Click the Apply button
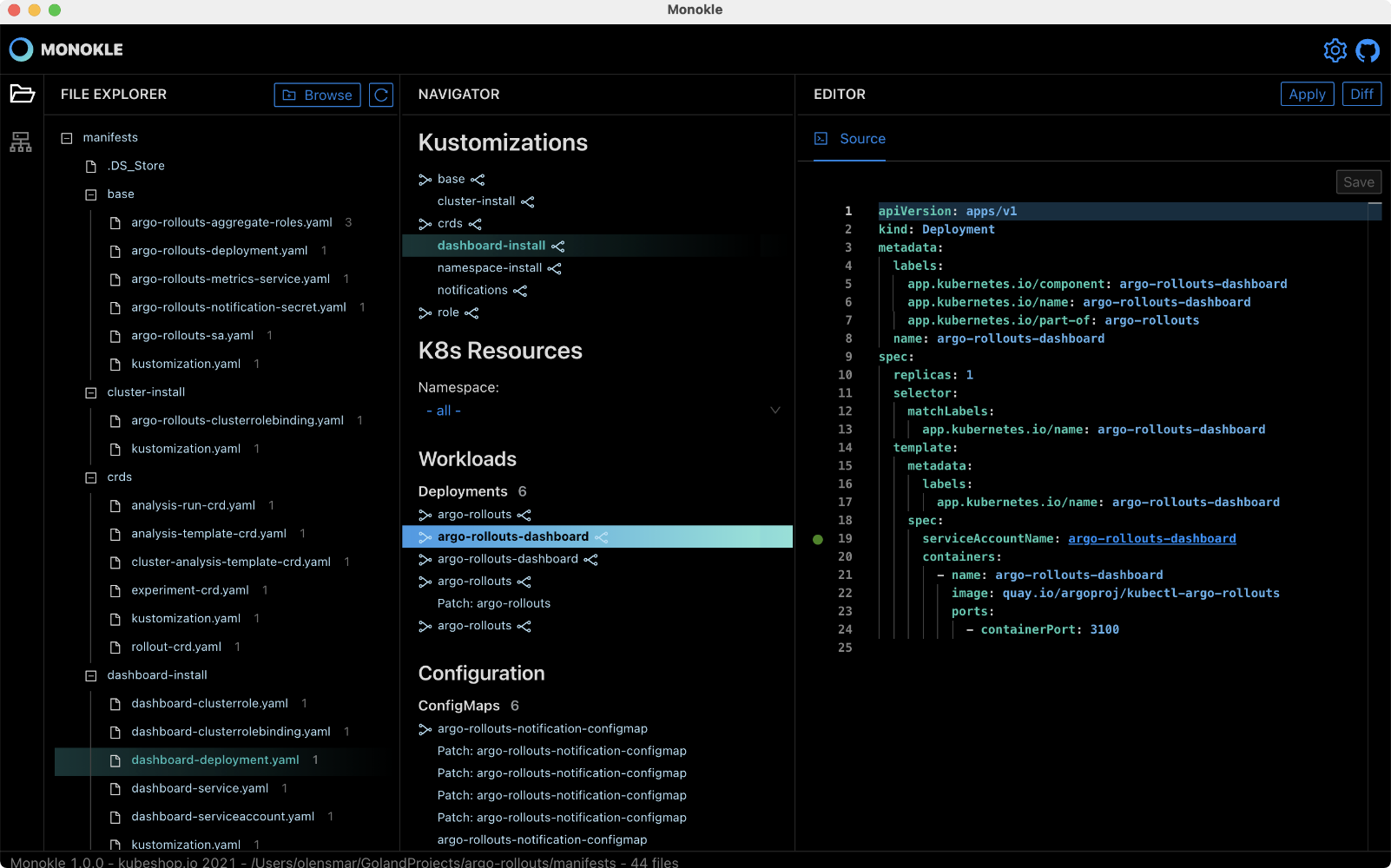This screenshot has height=868, width=1391. pos(1307,94)
